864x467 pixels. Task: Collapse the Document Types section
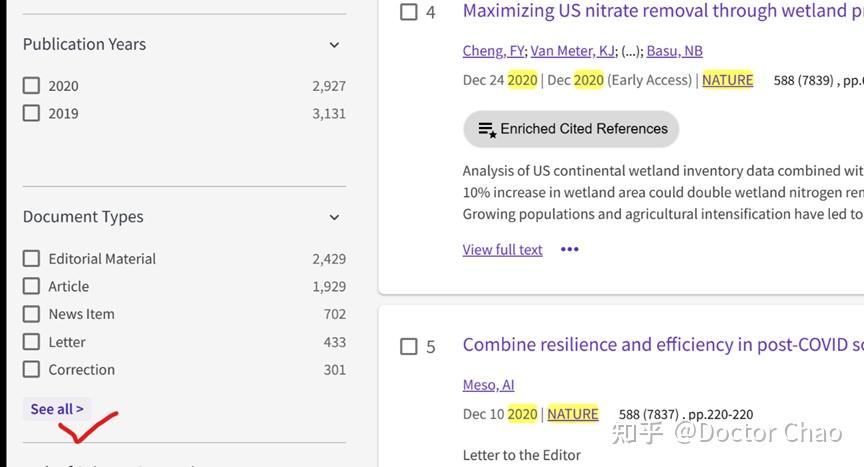(x=334, y=217)
